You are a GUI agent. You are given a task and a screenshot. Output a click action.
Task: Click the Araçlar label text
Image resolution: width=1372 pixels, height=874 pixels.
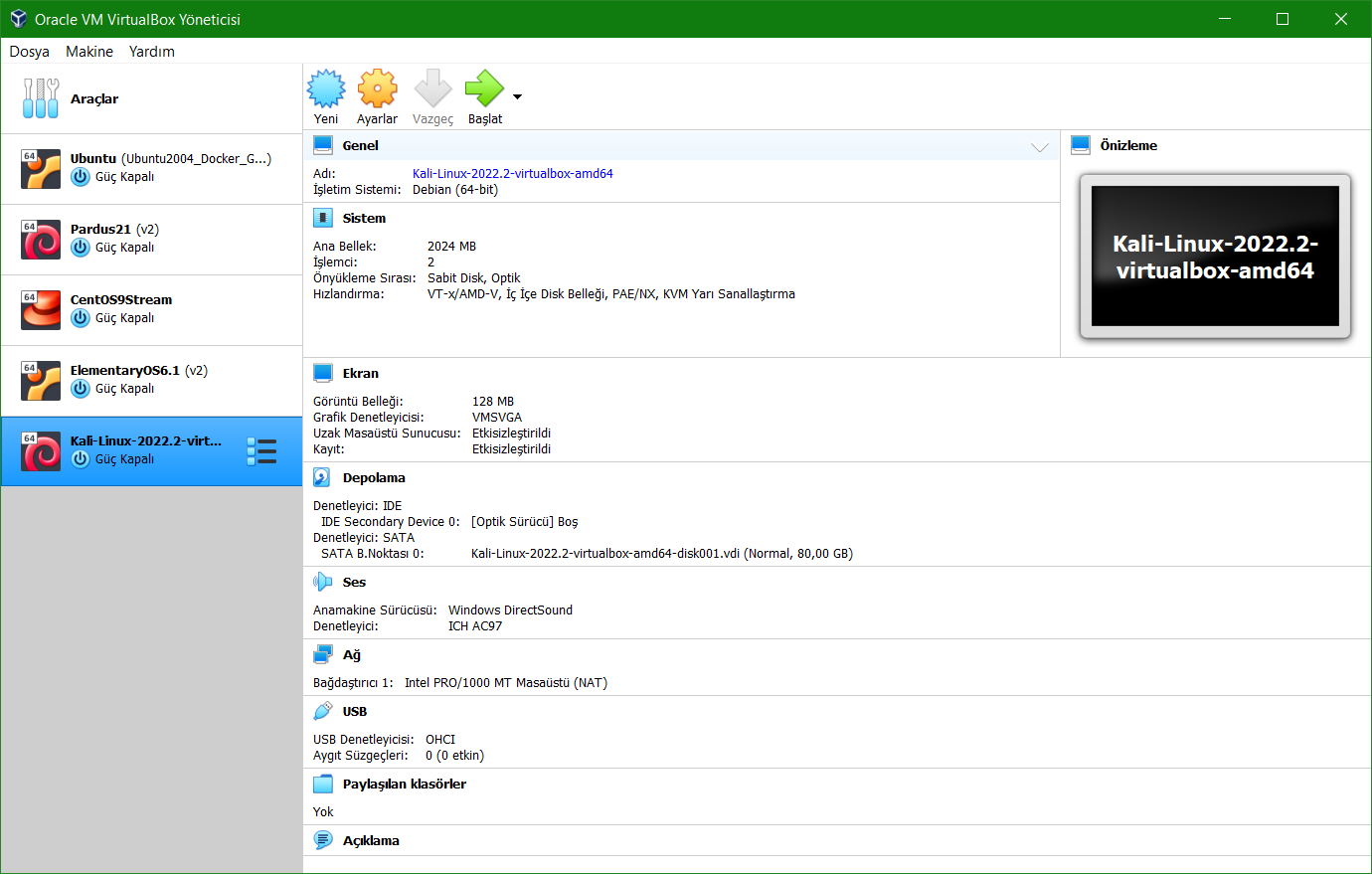[x=94, y=98]
